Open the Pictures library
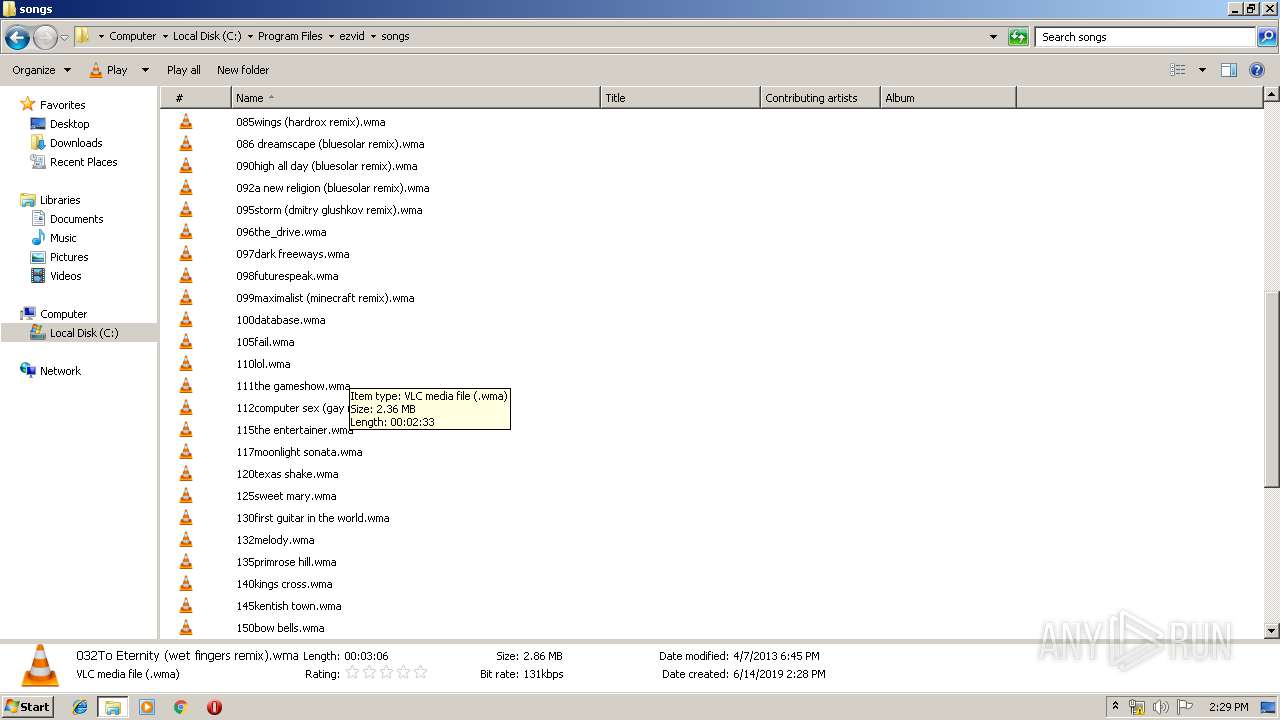 pos(69,257)
